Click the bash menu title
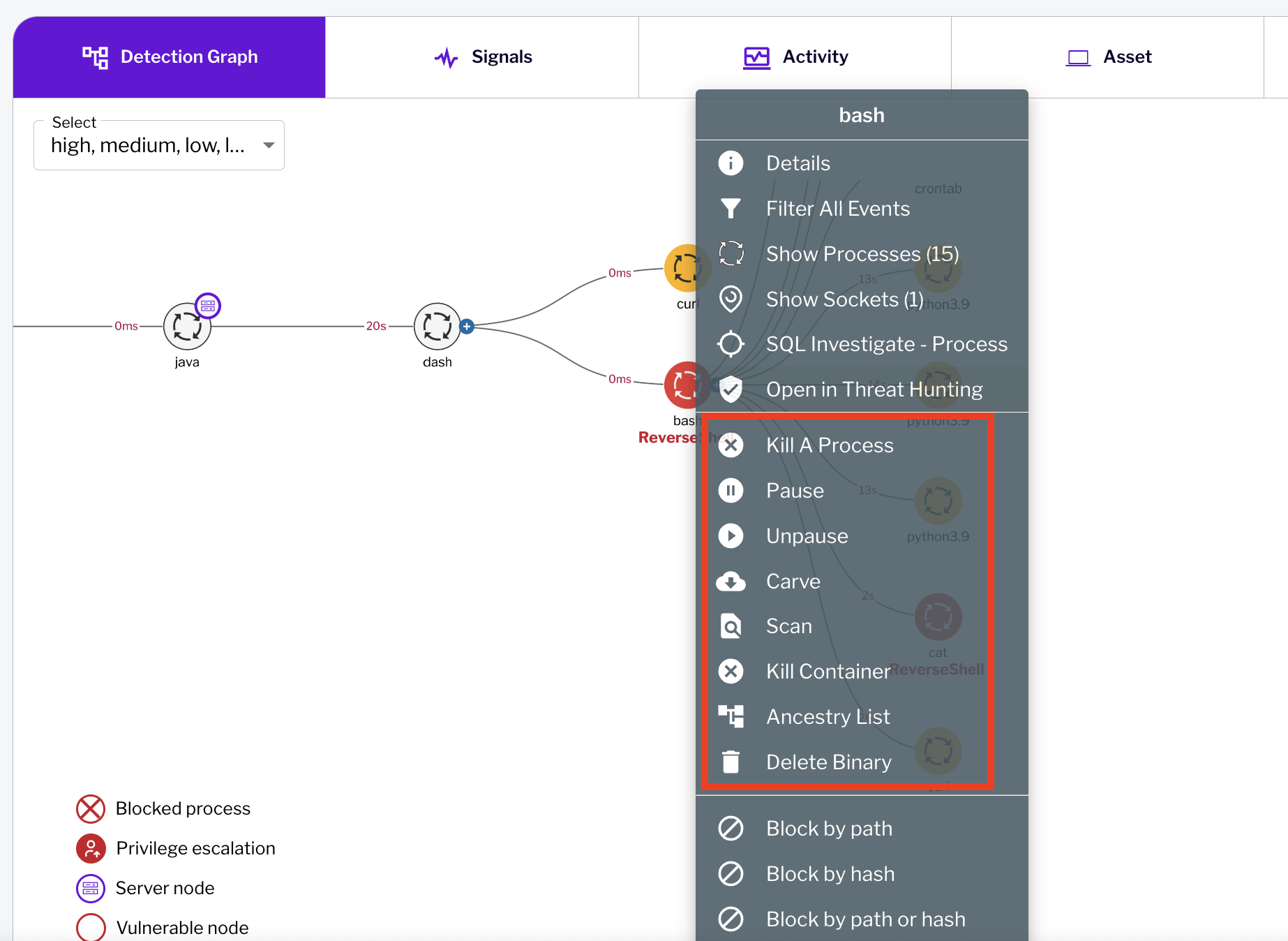1288x941 pixels. (x=862, y=115)
